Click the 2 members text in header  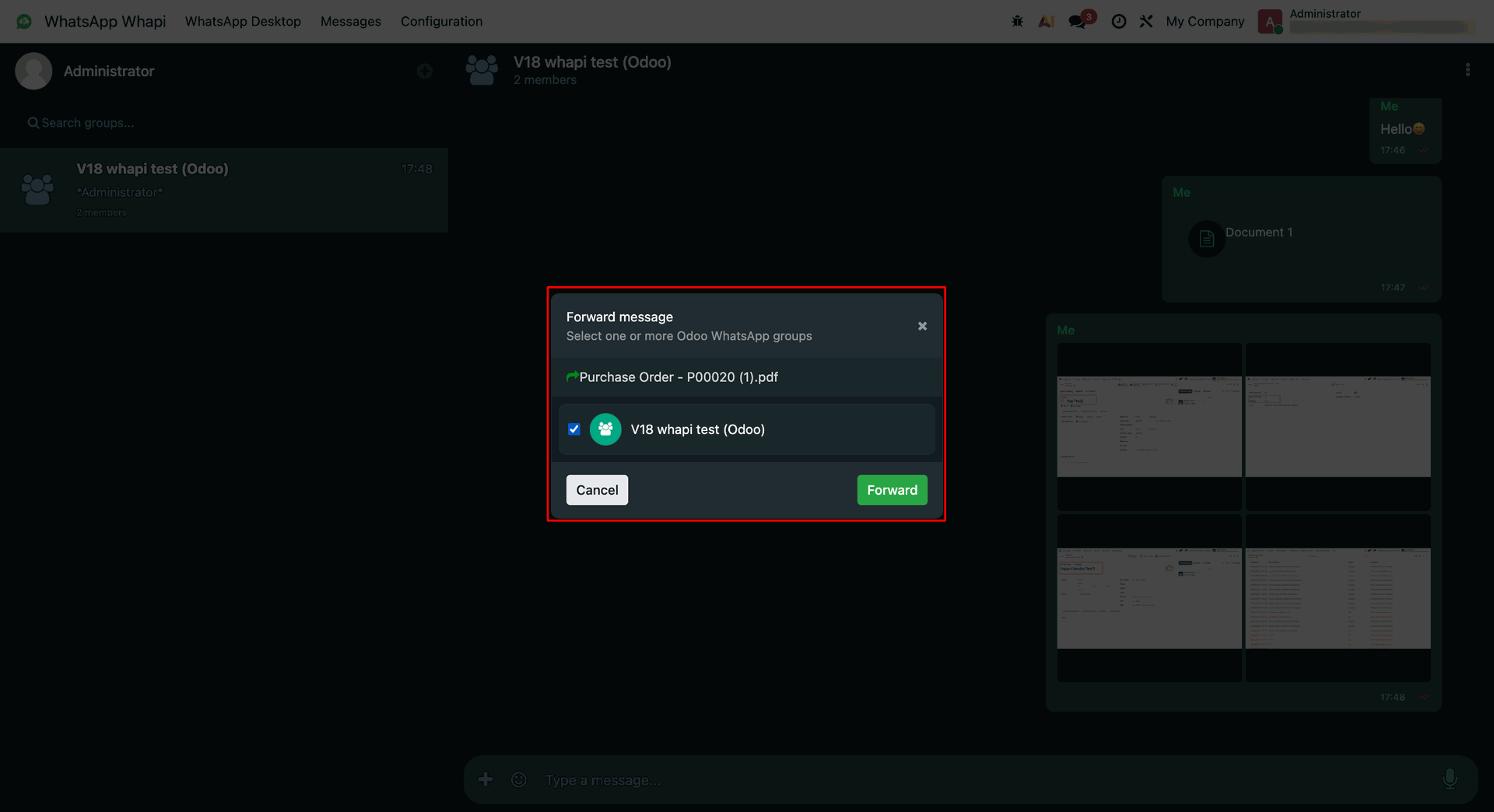coord(545,80)
